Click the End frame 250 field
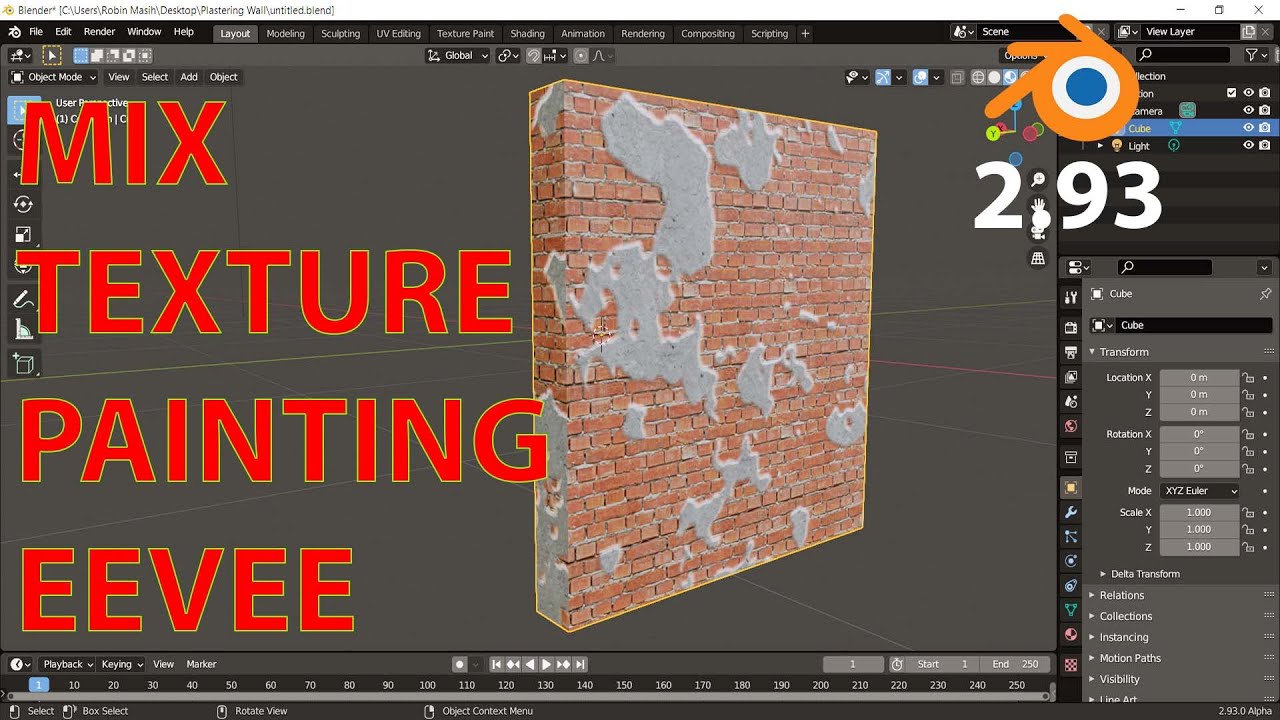Image resolution: width=1280 pixels, height=720 pixels. click(x=1016, y=664)
